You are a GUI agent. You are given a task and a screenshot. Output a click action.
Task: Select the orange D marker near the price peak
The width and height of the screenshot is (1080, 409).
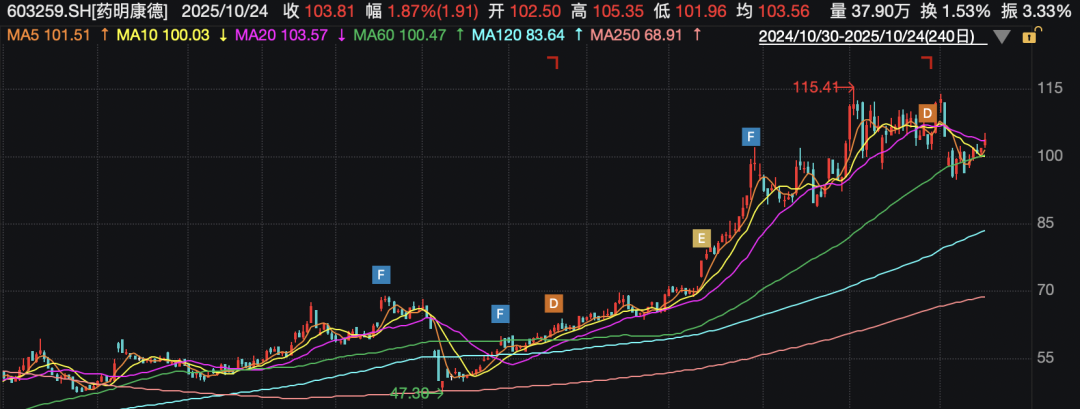tap(928, 114)
